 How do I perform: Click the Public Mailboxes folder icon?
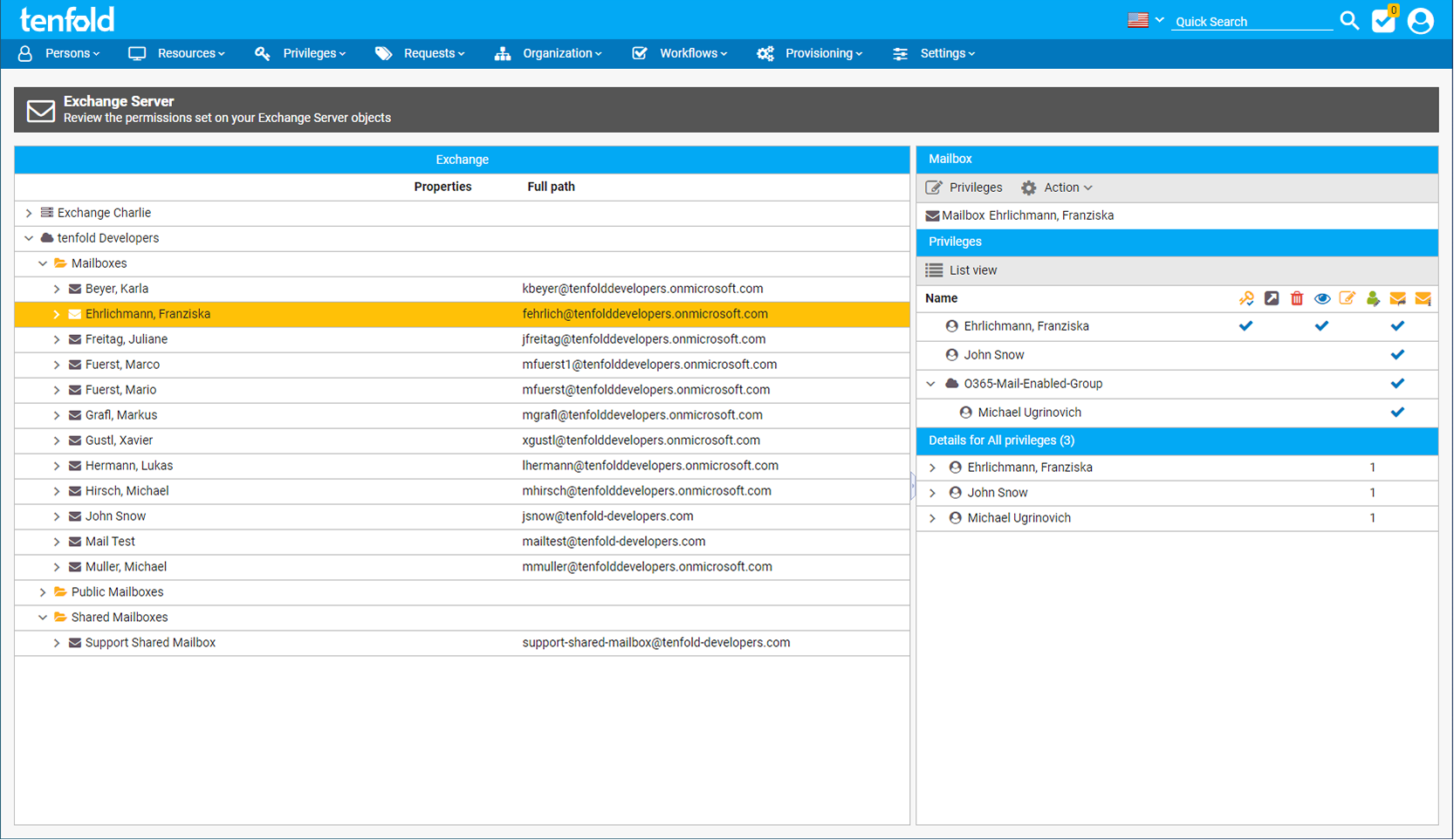point(61,592)
